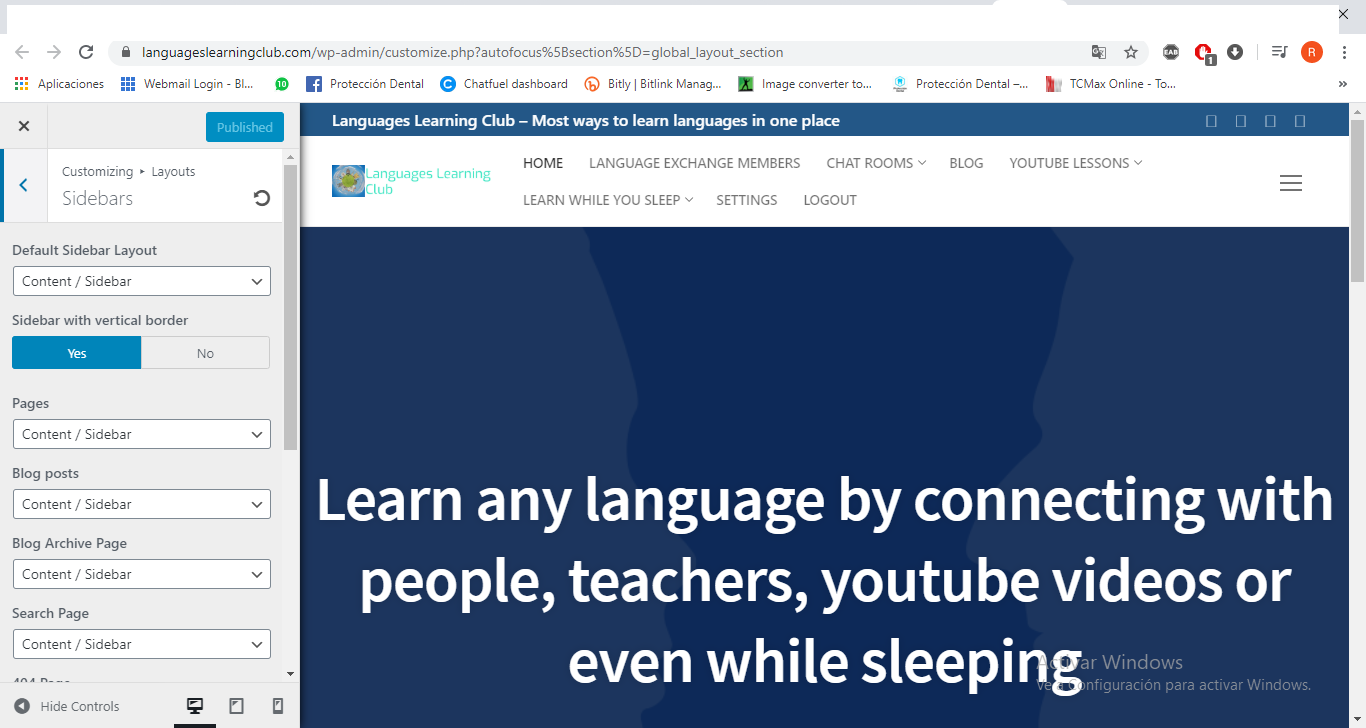The height and width of the screenshot is (728, 1366).
Task: Show more bookmarks with the chevron
Action: pyautogui.click(x=1343, y=85)
